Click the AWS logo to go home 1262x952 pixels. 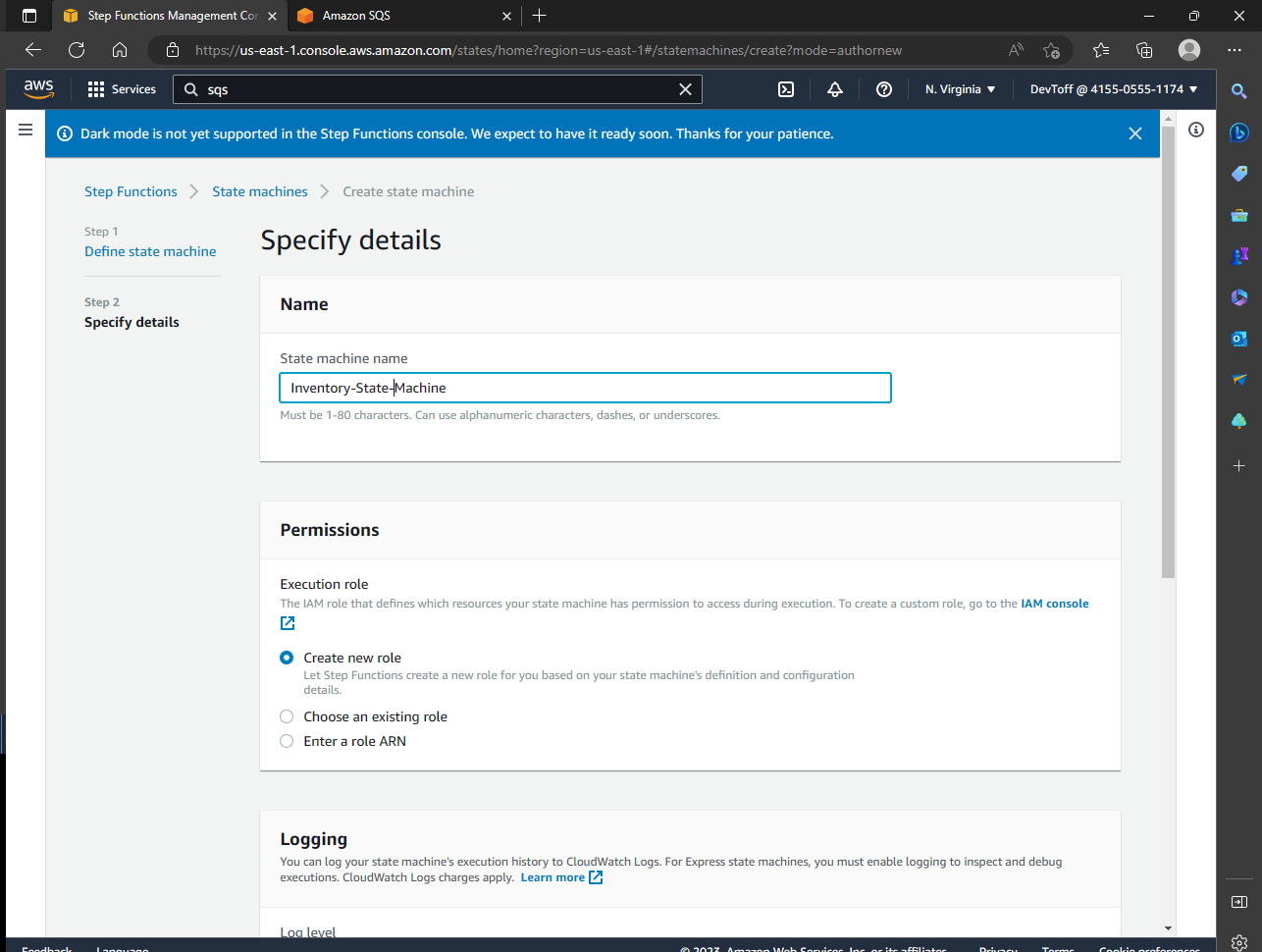pos(38,88)
